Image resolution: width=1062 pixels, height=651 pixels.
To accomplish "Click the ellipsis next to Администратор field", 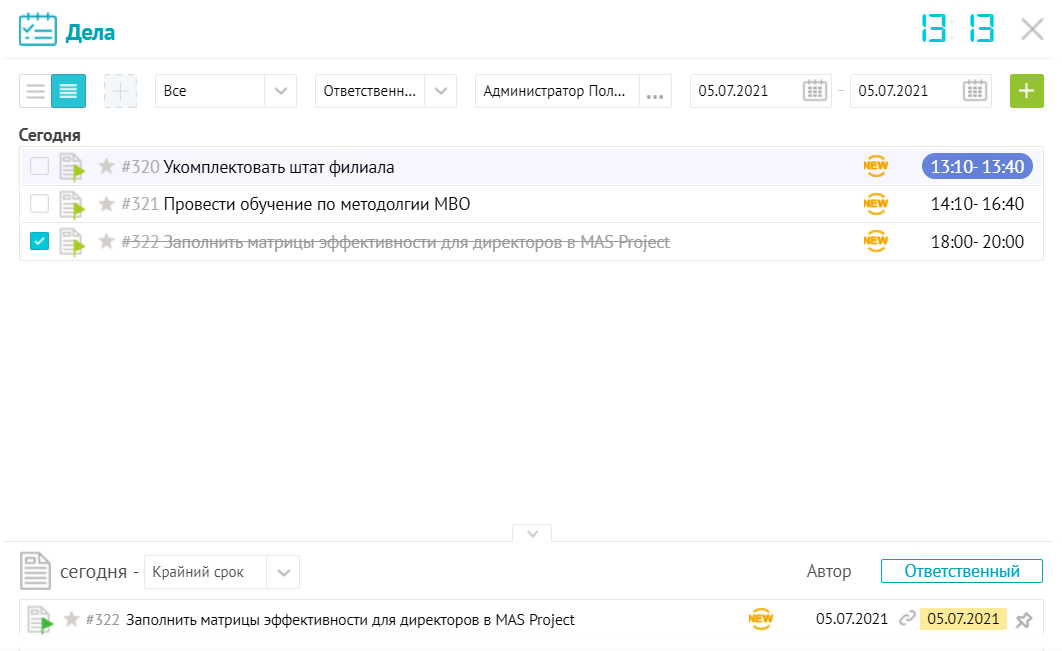I will coord(655,93).
